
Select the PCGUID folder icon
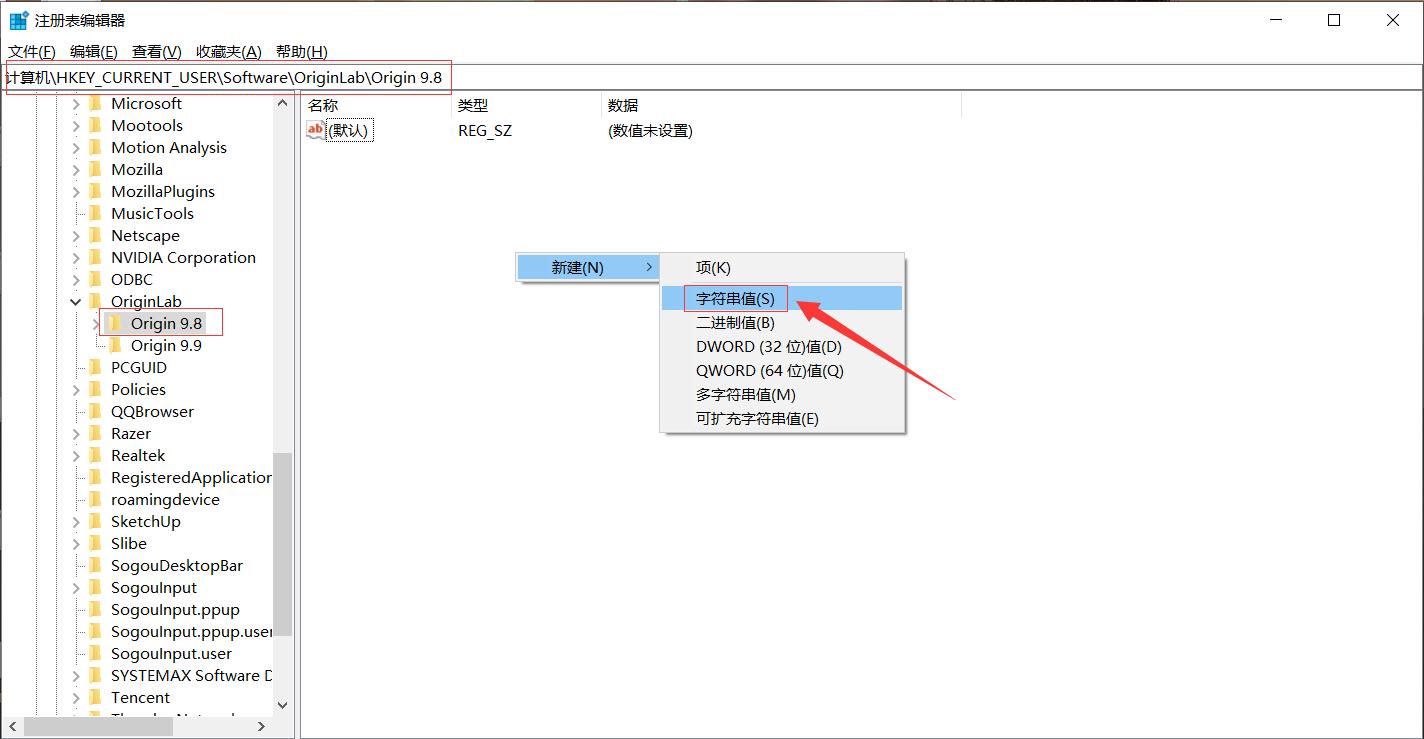[96, 368]
